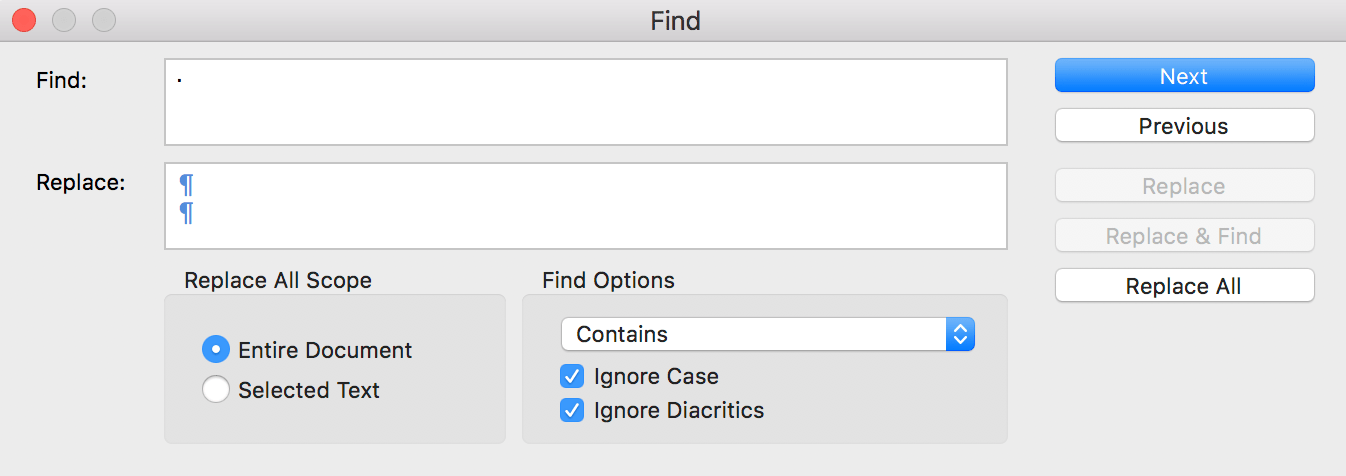This screenshot has height=476, width=1346.
Task: Click the "Replace:" field label
Action: [80, 183]
